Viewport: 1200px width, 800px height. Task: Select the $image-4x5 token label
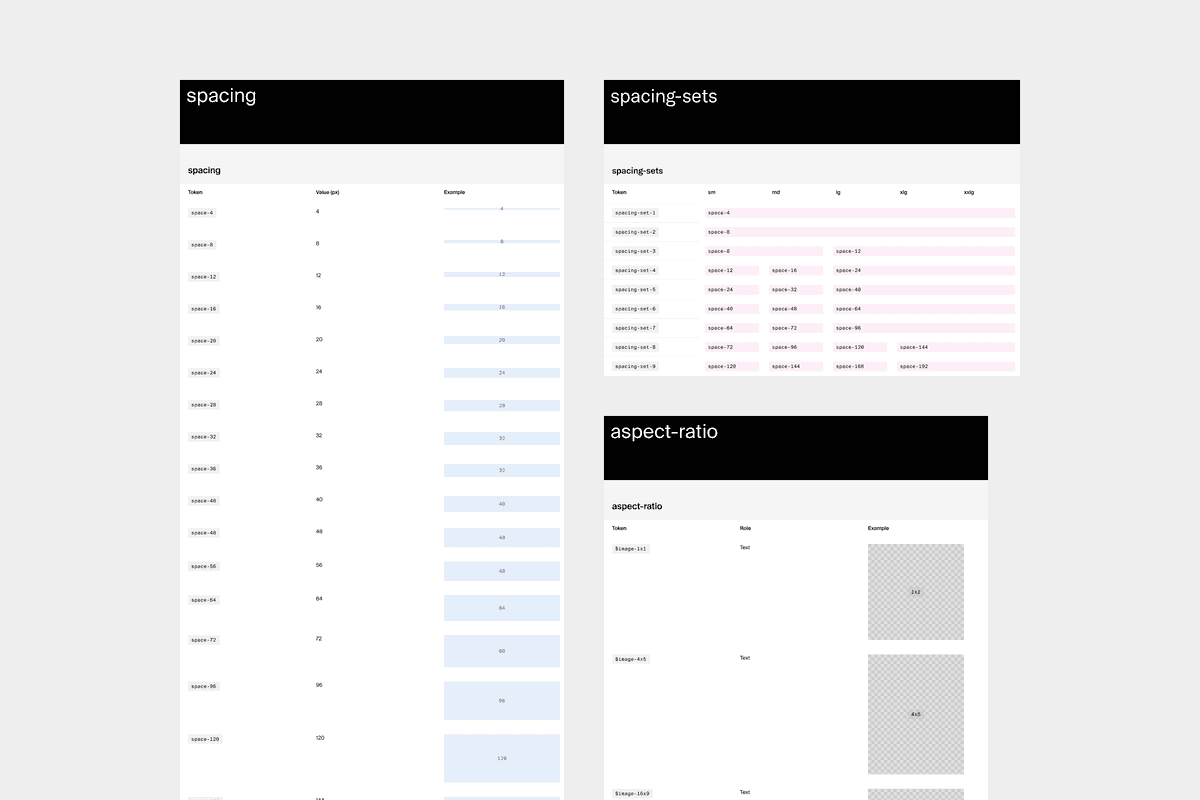(x=631, y=659)
